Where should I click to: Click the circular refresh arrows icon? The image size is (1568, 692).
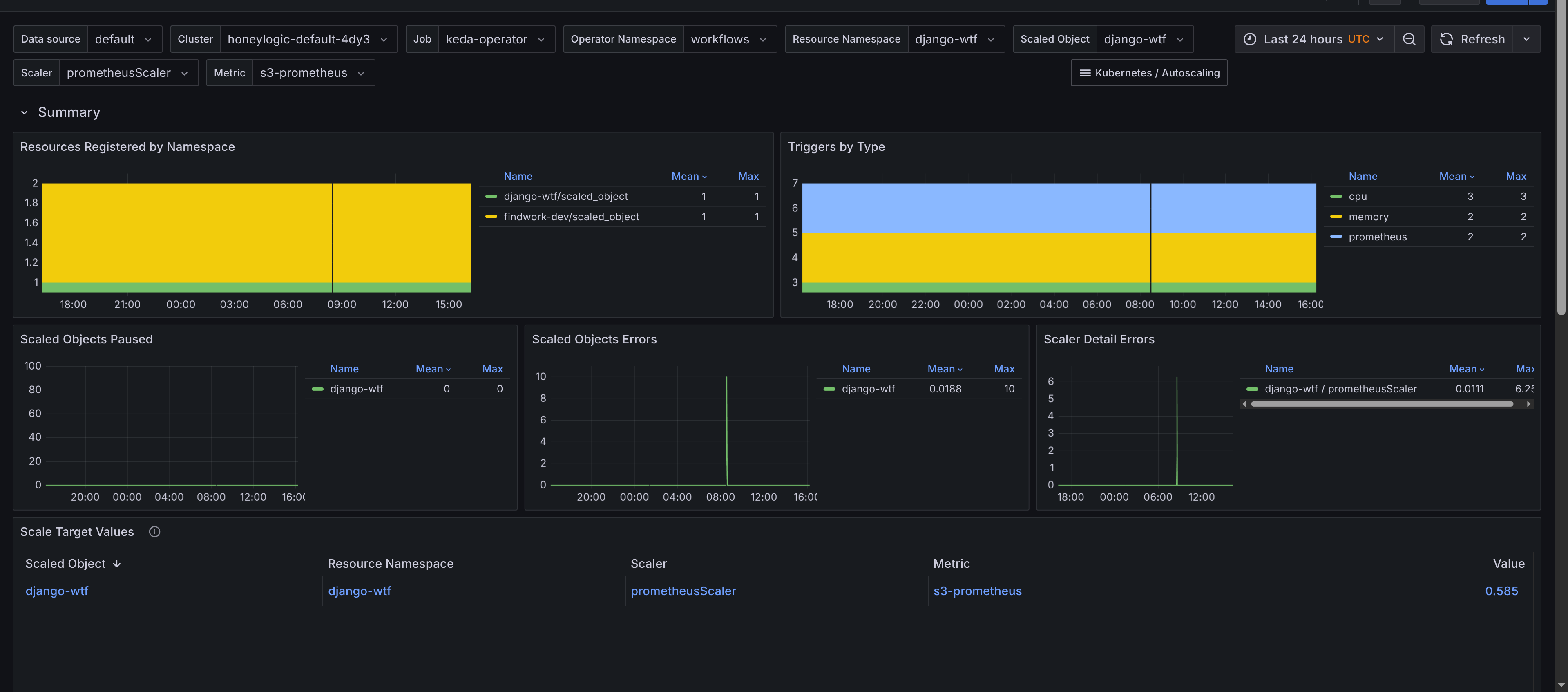pyautogui.click(x=1447, y=38)
